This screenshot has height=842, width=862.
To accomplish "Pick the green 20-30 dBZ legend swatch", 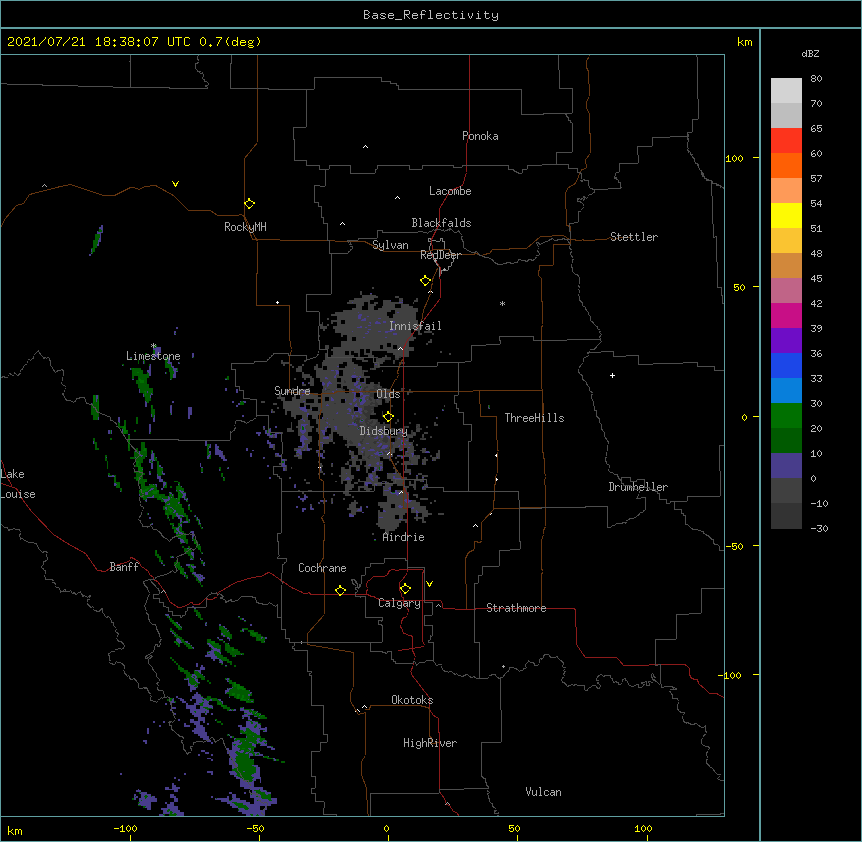I will click(x=786, y=416).
